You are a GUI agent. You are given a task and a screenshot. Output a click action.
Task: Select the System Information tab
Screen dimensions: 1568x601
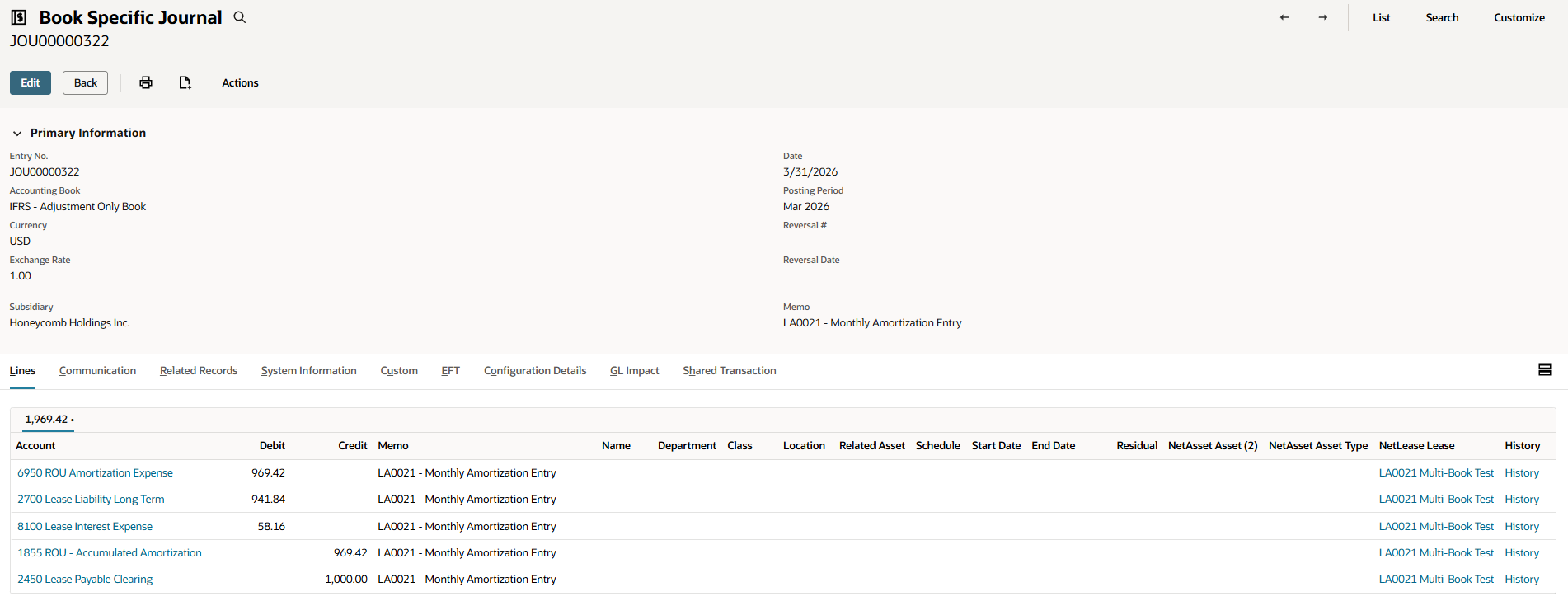(308, 371)
